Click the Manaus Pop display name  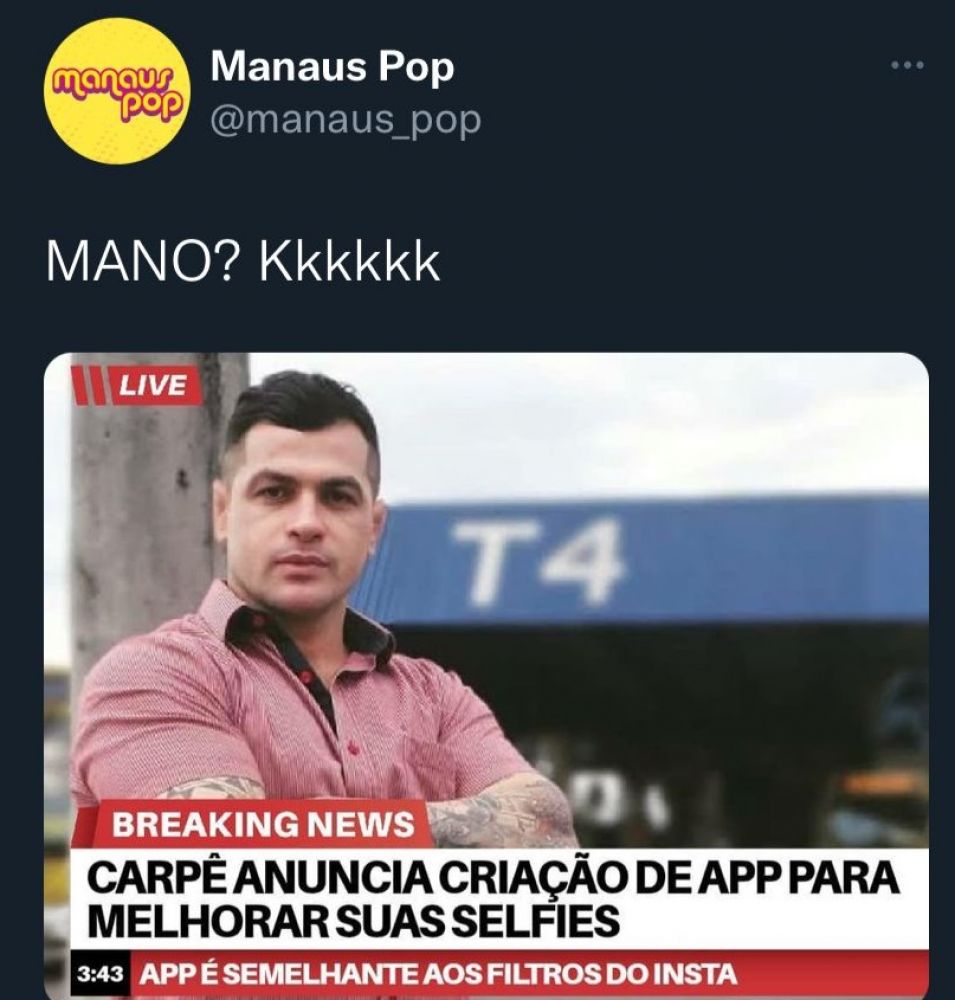332,67
